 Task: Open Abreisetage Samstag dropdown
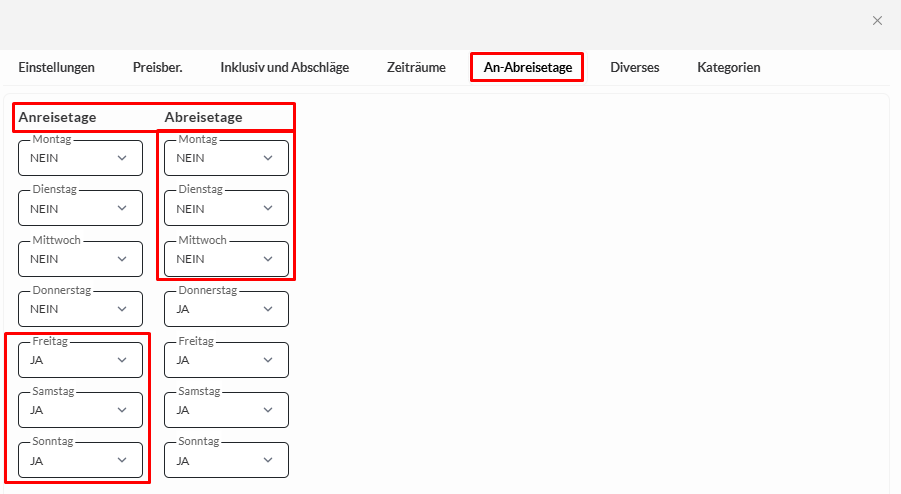click(x=226, y=410)
